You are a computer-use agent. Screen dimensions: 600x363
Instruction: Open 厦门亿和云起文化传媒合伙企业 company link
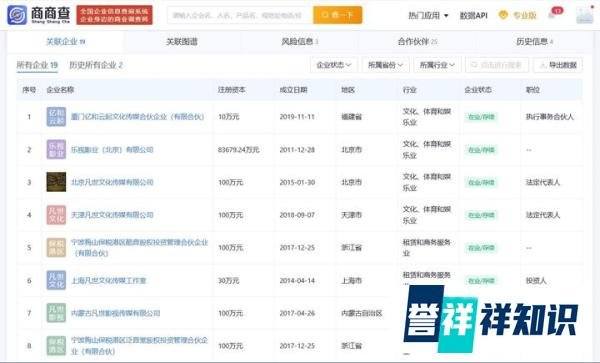coord(138,117)
